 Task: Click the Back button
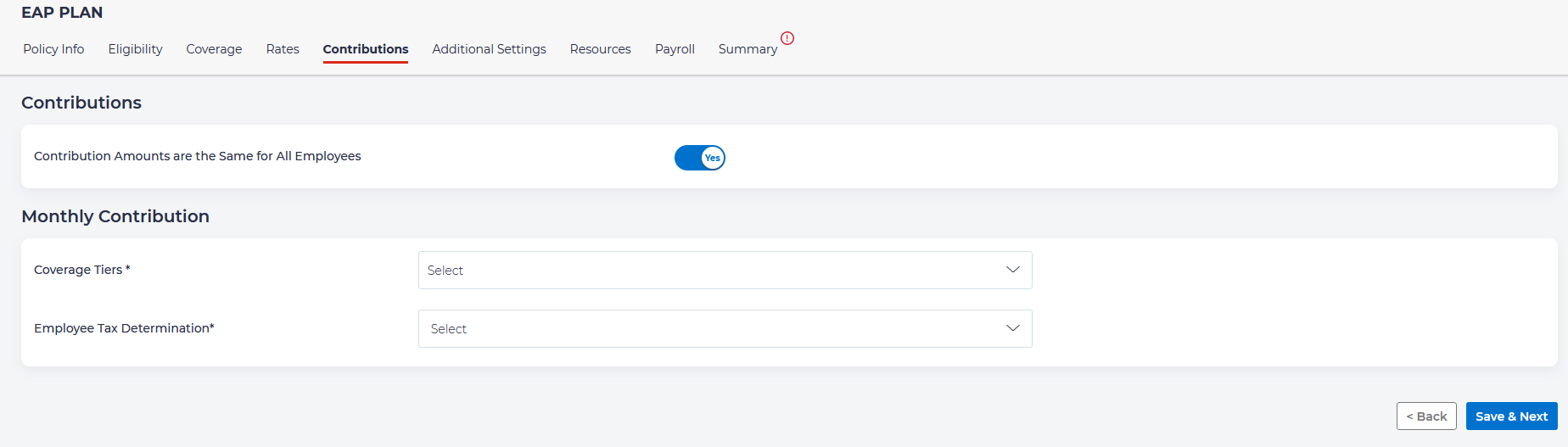1426,416
